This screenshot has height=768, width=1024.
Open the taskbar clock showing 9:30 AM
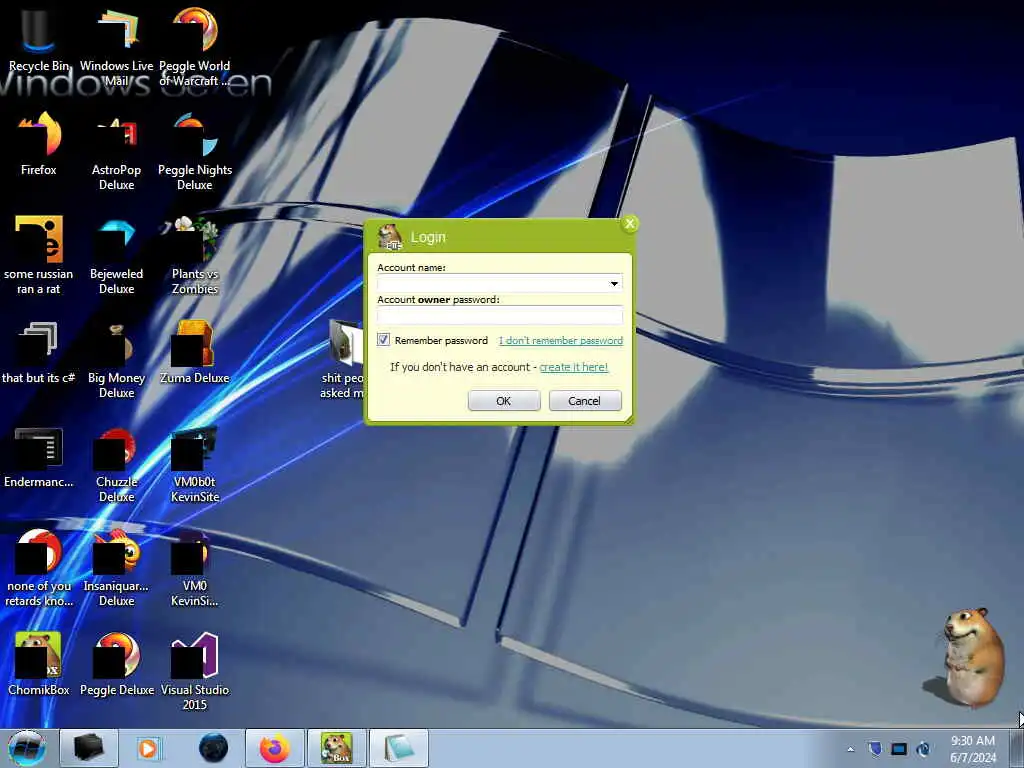[x=973, y=749]
